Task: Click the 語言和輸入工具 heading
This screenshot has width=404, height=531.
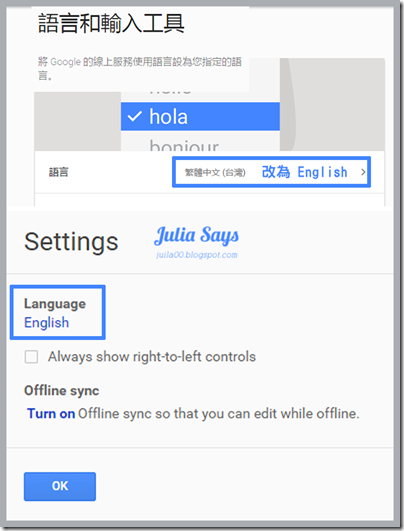Action: point(111,23)
